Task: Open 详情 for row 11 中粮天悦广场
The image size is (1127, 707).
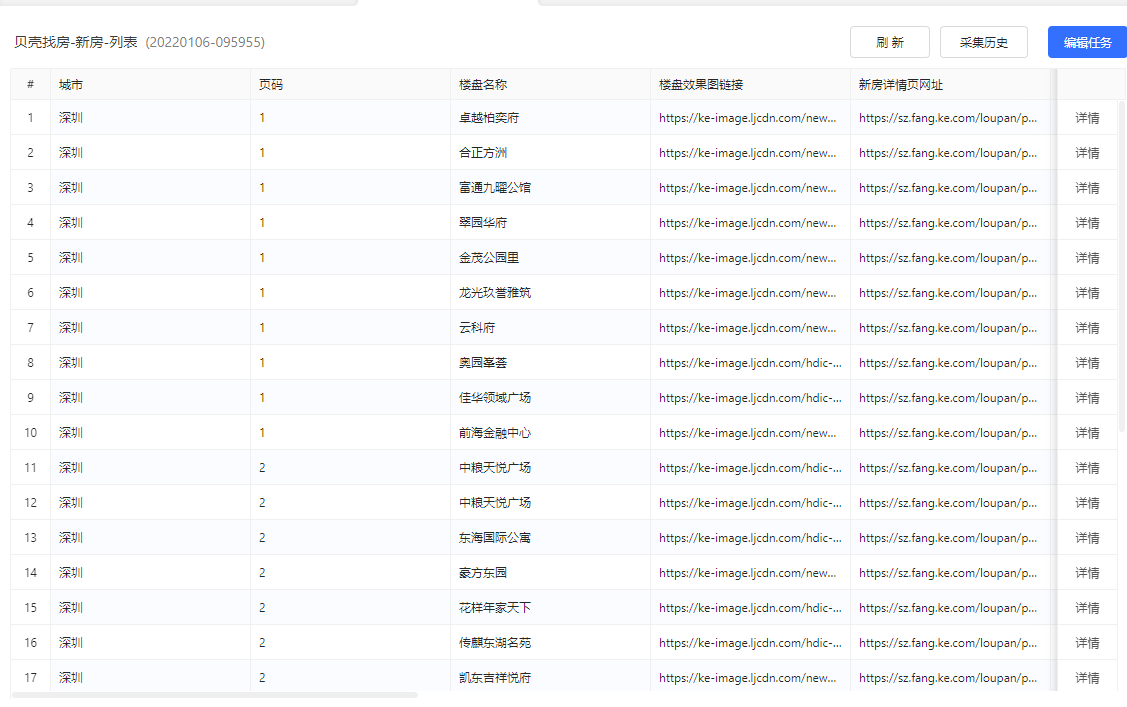Action: tap(1087, 468)
